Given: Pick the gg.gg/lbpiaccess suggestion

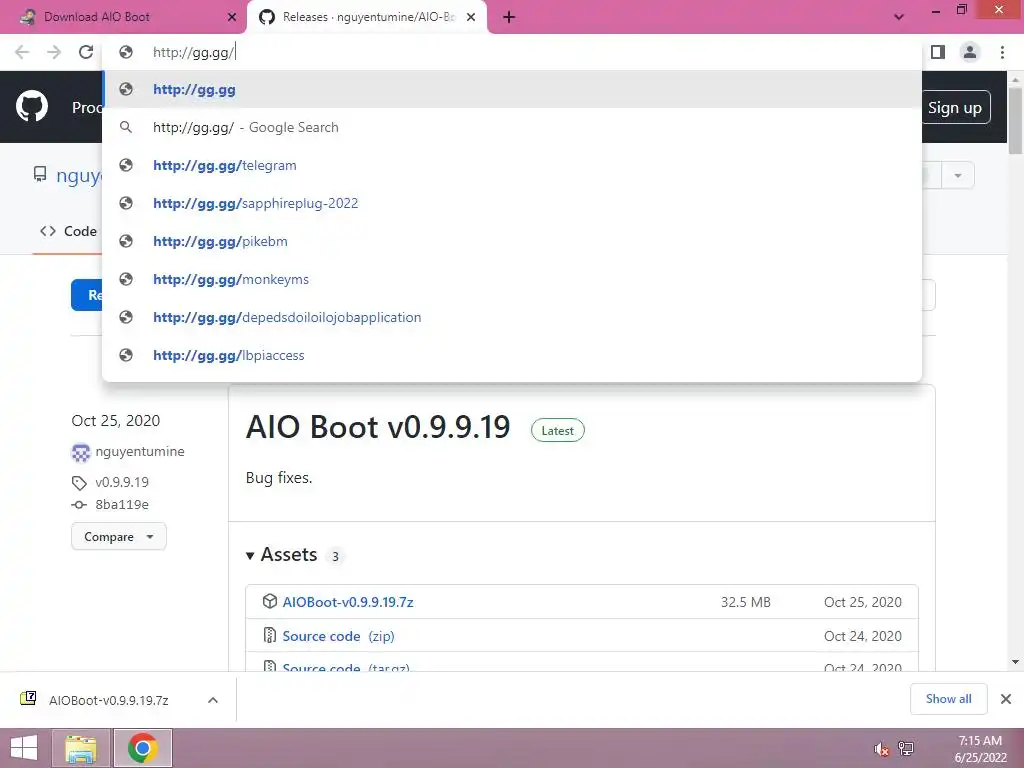Looking at the screenshot, I should pyautogui.click(x=512, y=355).
